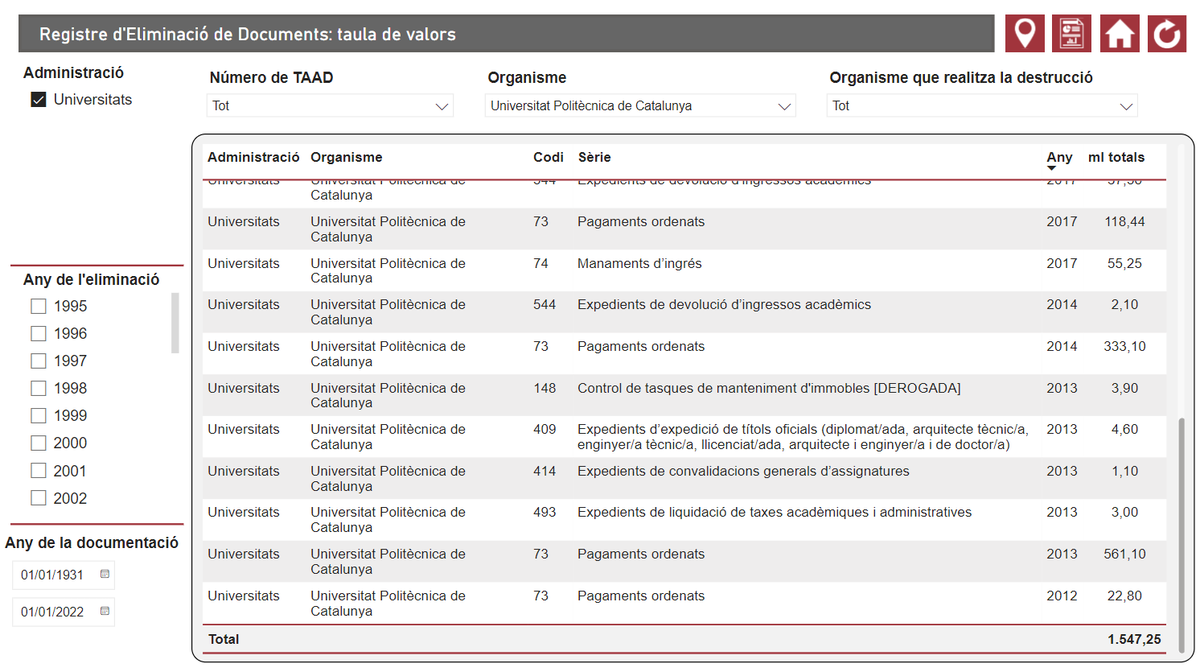The image size is (1200, 672).
Task: Select the code 414 cell
Action: coord(545,471)
